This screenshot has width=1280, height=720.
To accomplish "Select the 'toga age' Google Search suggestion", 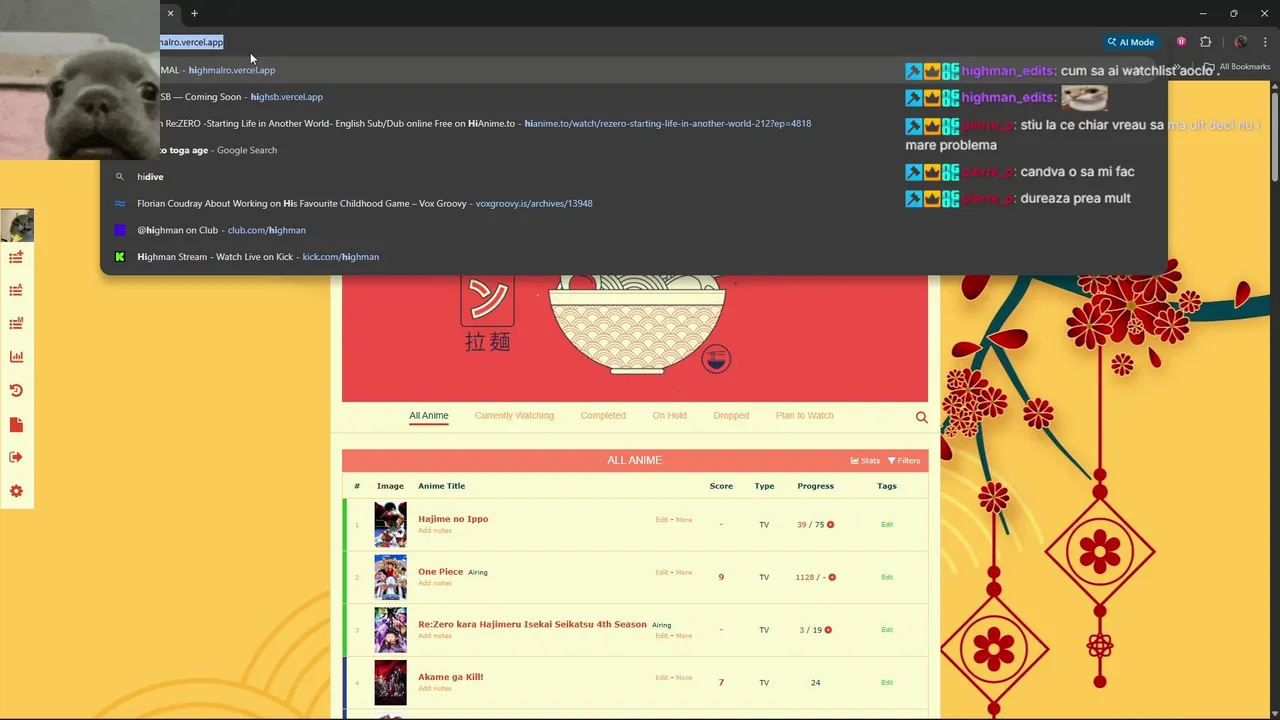I will 634,150.
